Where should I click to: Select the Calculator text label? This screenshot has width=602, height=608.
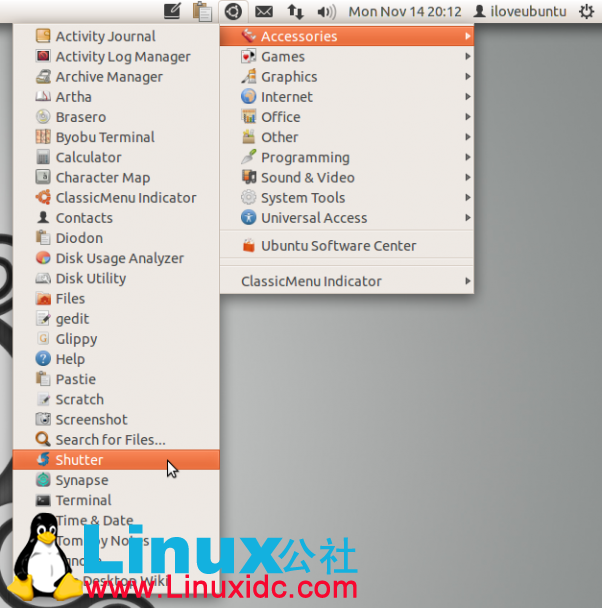pos(88,157)
